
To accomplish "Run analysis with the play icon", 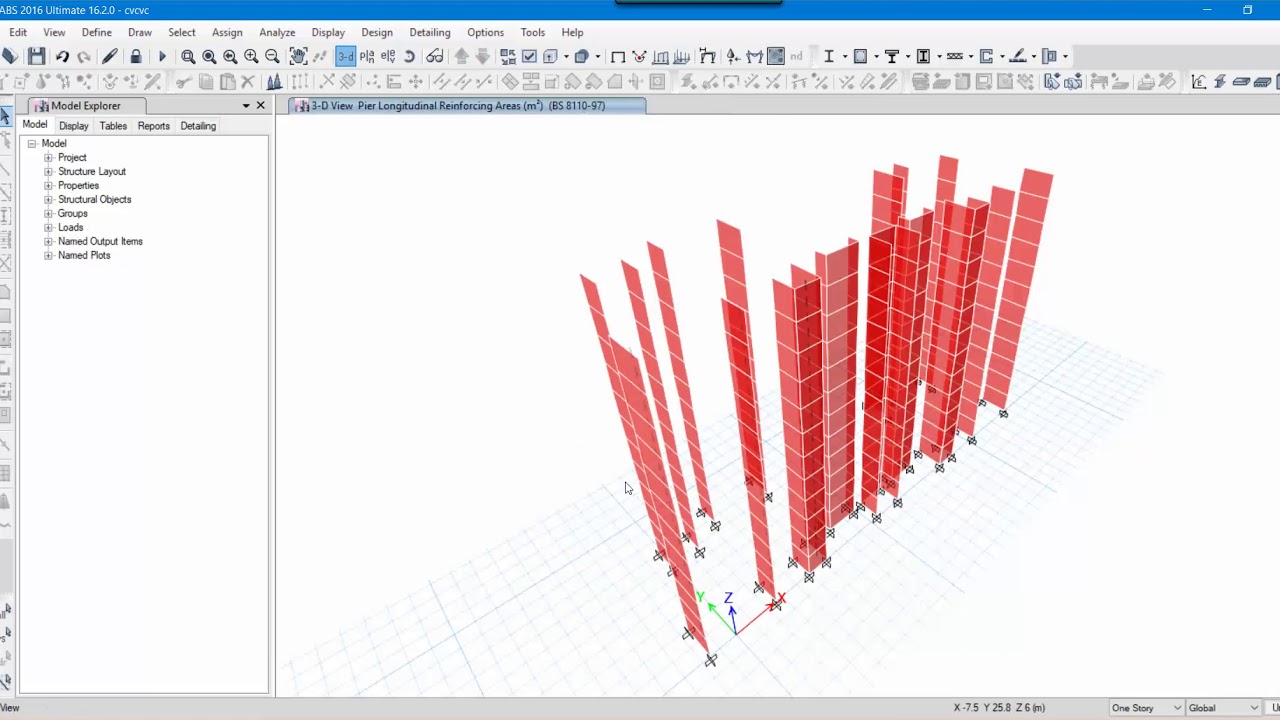I will pos(162,57).
